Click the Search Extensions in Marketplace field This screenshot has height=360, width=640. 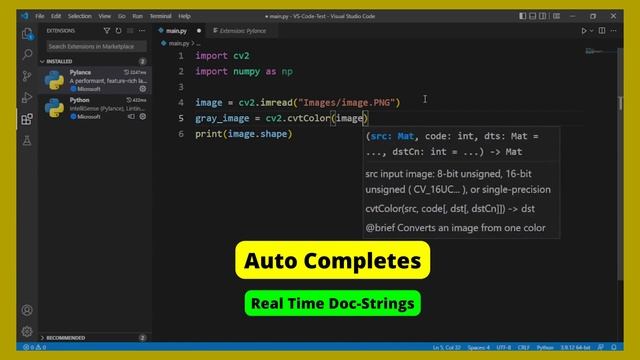96,46
